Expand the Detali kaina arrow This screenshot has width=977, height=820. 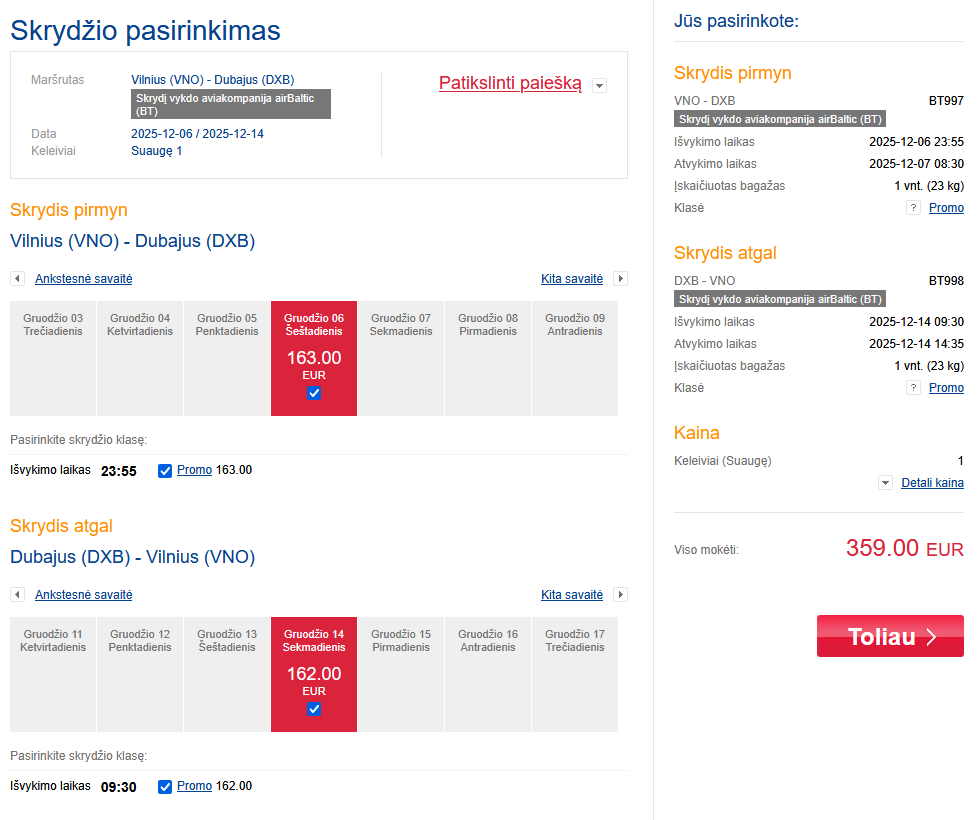coord(885,483)
